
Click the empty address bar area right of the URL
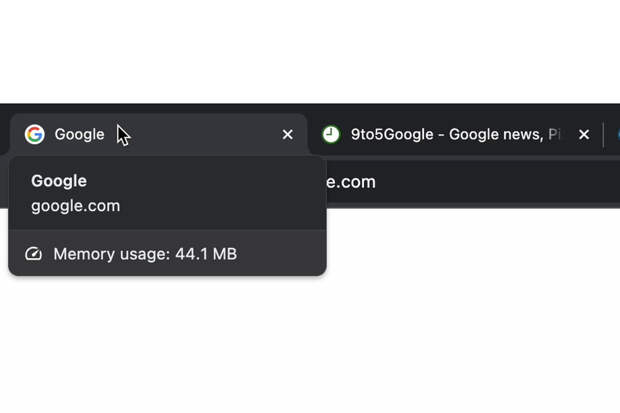tap(500, 182)
